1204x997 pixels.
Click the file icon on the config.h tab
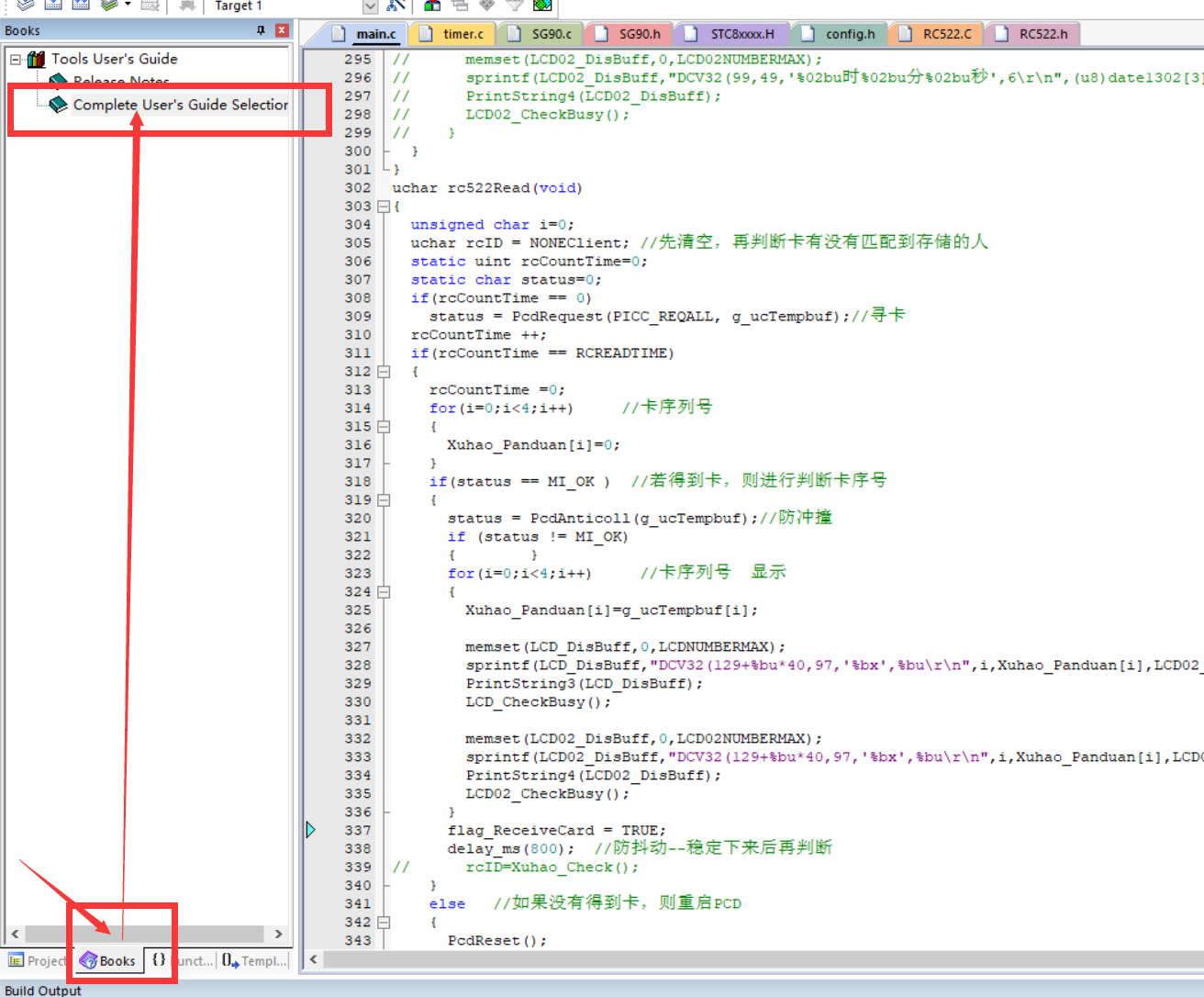[808, 34]
